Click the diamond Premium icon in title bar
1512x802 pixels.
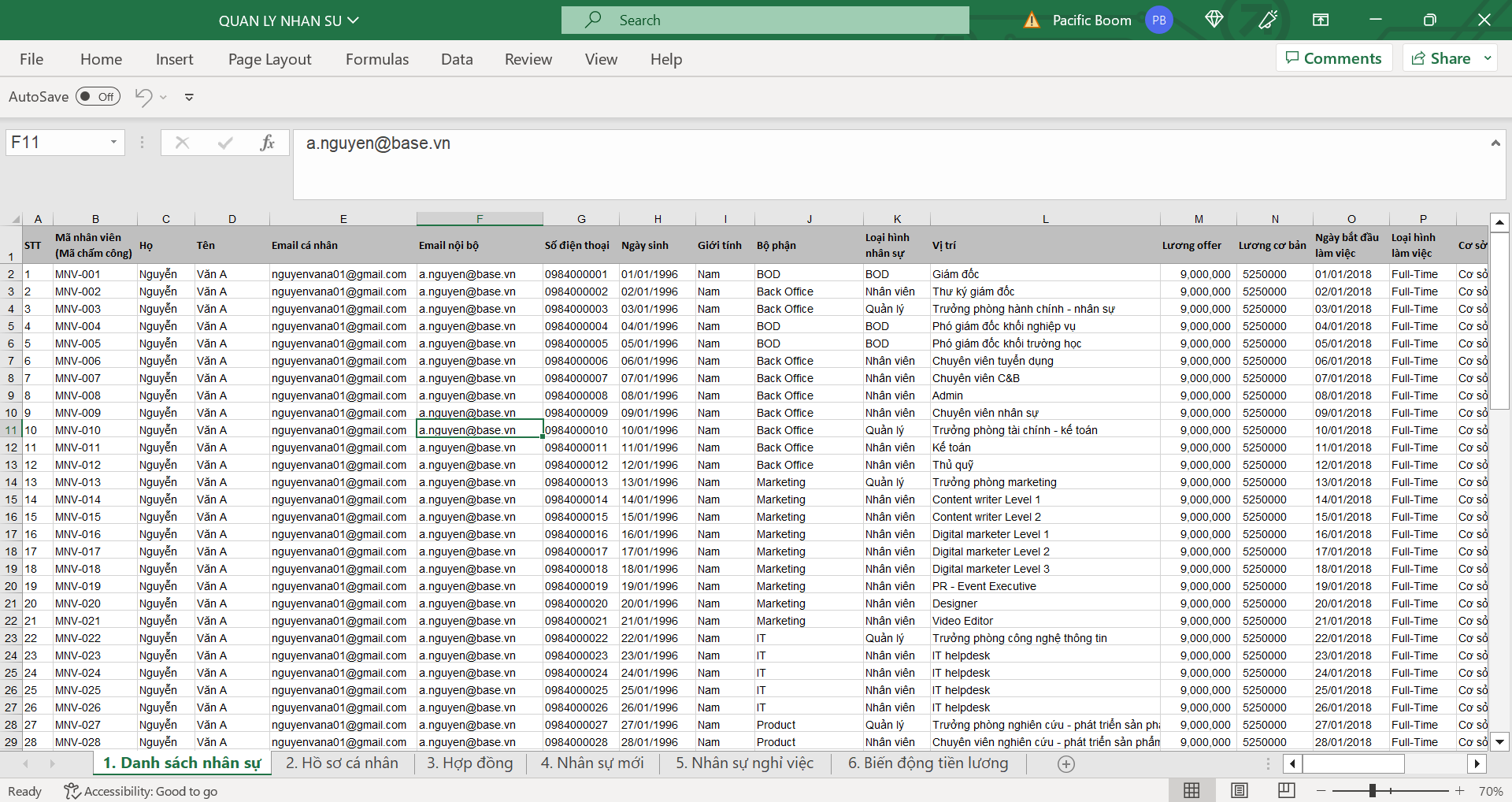point(1214,20)
